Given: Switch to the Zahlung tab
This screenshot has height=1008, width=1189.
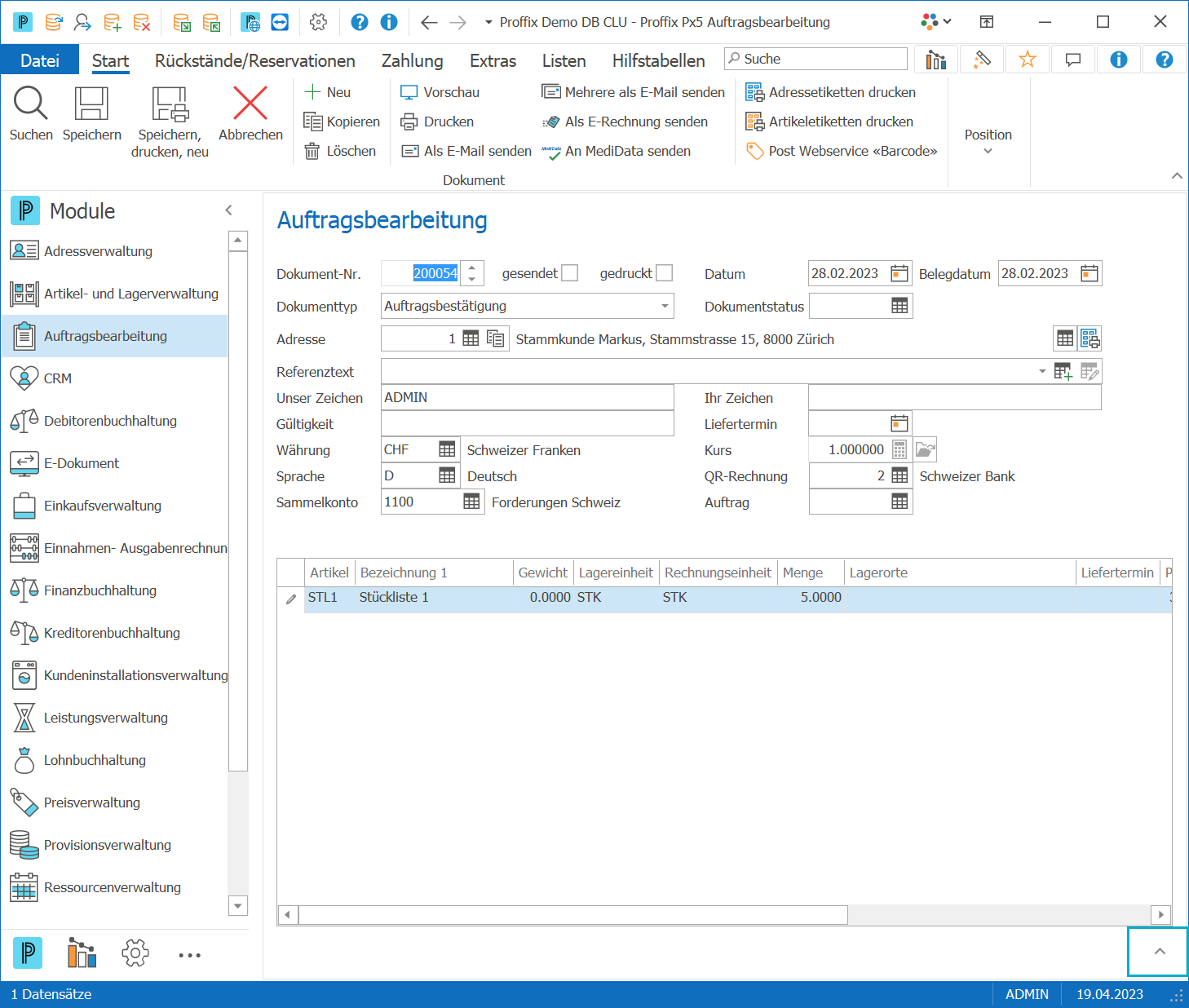Looking at the screenshot, I should coord(413,60).
